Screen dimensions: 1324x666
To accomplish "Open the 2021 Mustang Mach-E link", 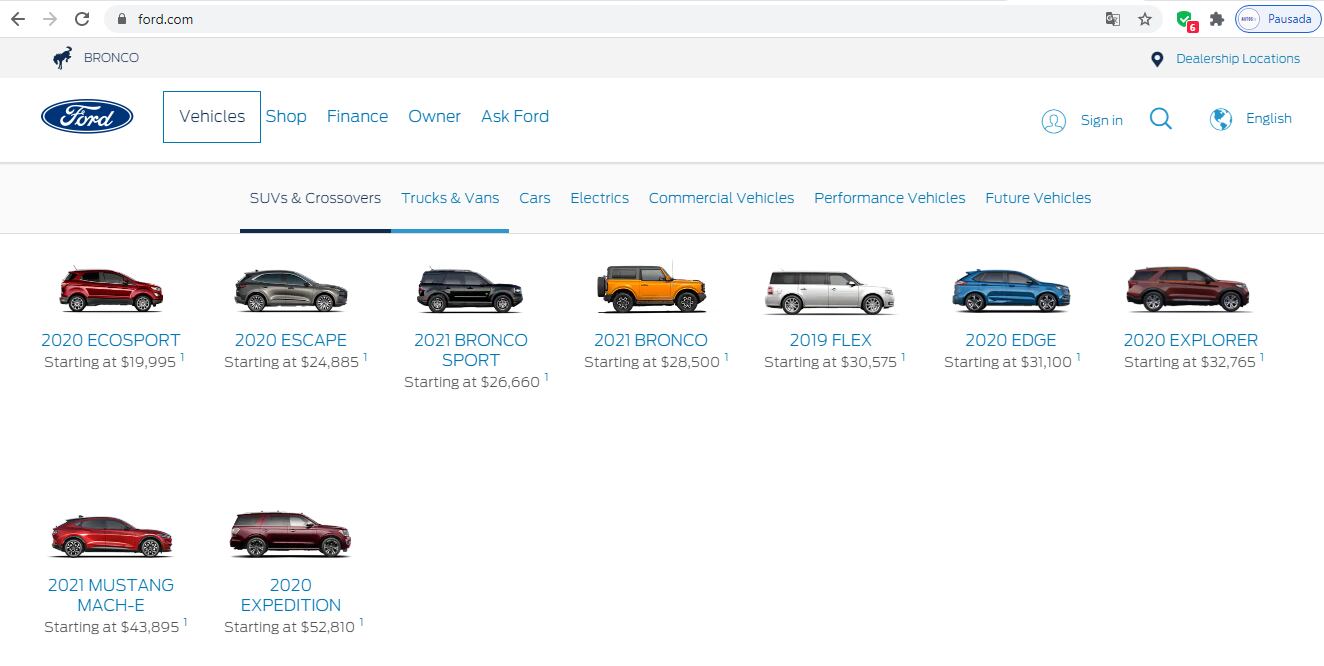I will pos(111,594).
